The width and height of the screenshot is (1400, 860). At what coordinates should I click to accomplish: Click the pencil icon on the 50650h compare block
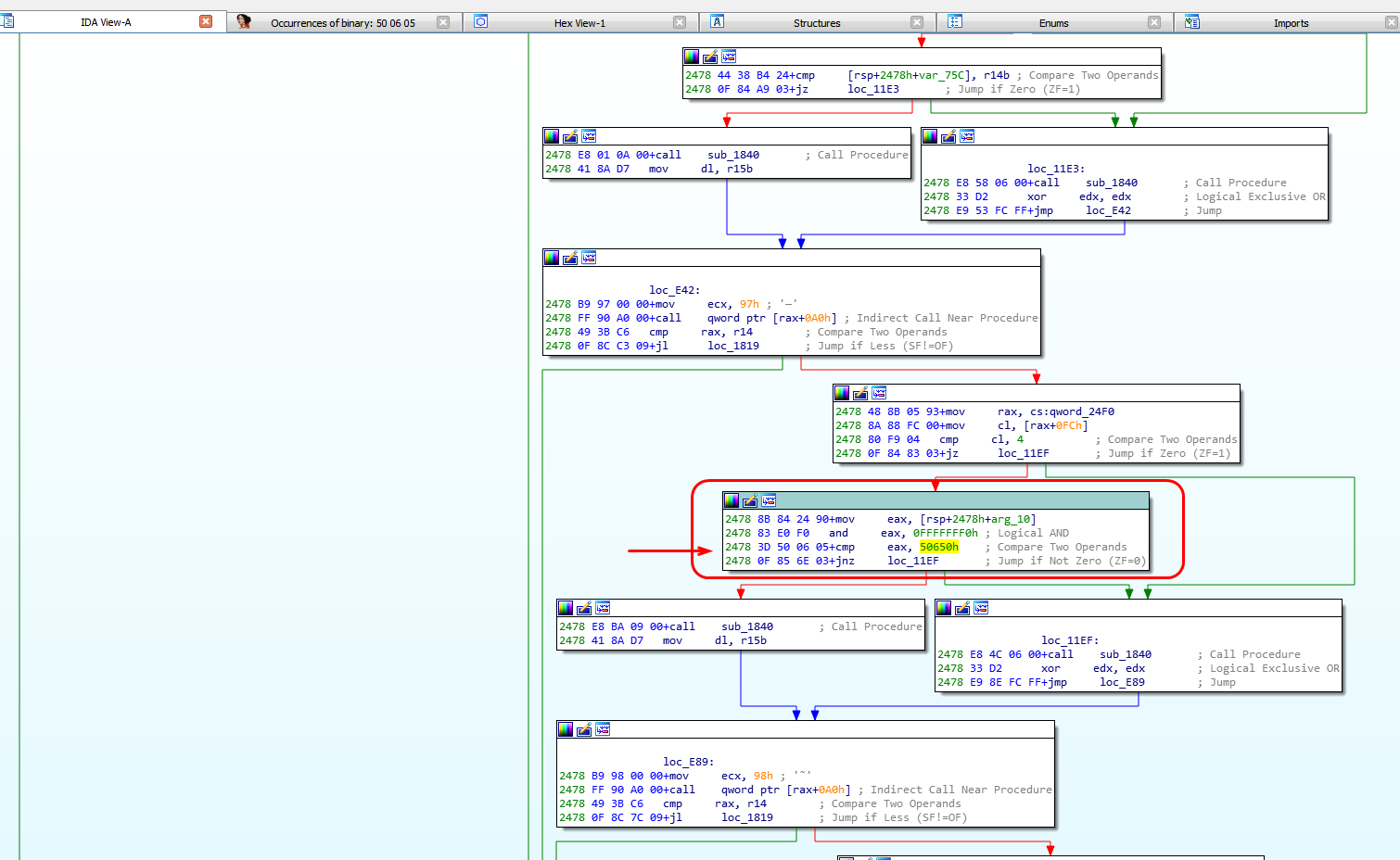click(x=750, y=500)
